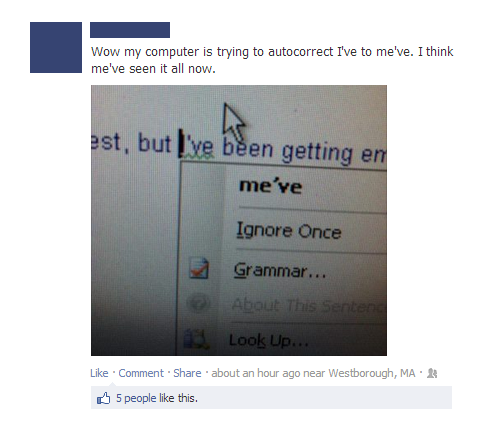Click the friends audience icon after the location

point(432,373)
